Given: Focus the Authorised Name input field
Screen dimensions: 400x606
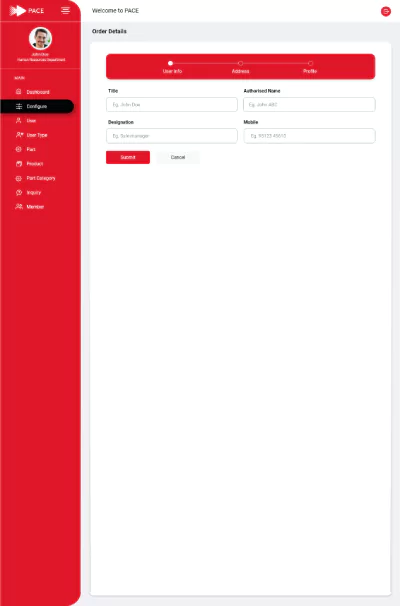Looking at the screenshot, I should 309,105.
